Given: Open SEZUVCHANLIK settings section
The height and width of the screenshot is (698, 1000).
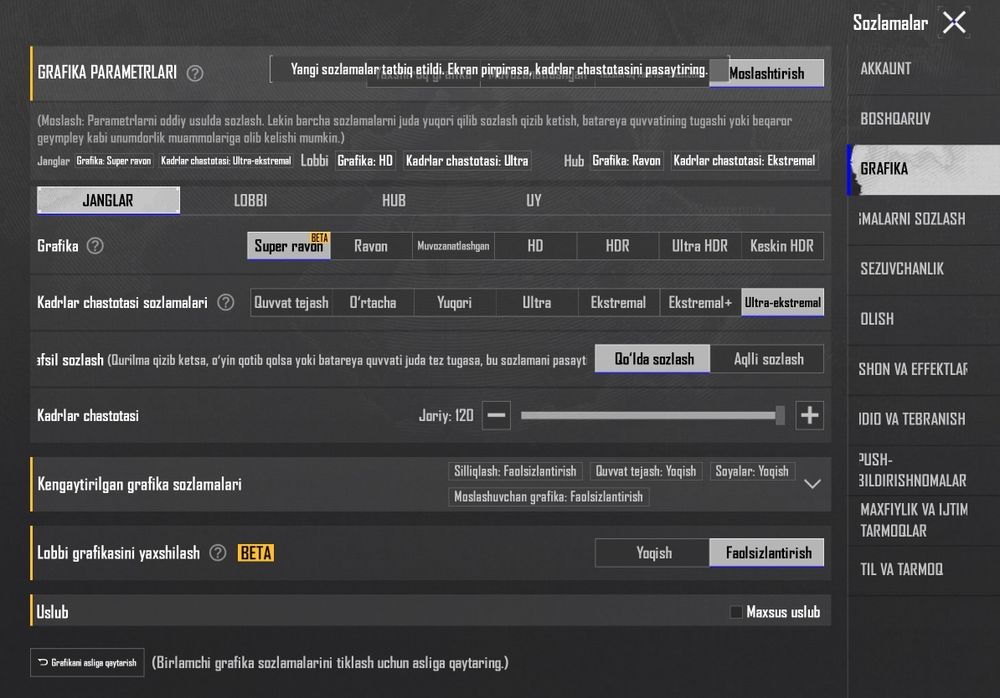Looking at the screenshot, I should [x=923, y=269].
